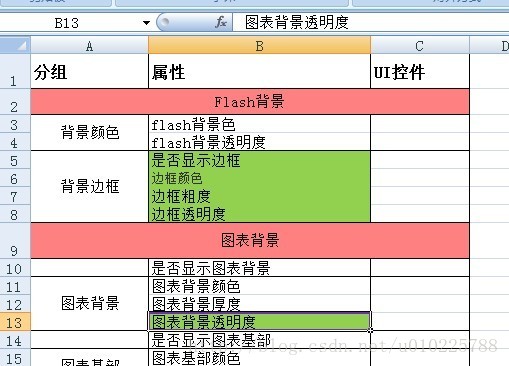Click the 背景边框 merged cell
The height and width of the screenshot is (366, 509).
click(x=89, y=187)
